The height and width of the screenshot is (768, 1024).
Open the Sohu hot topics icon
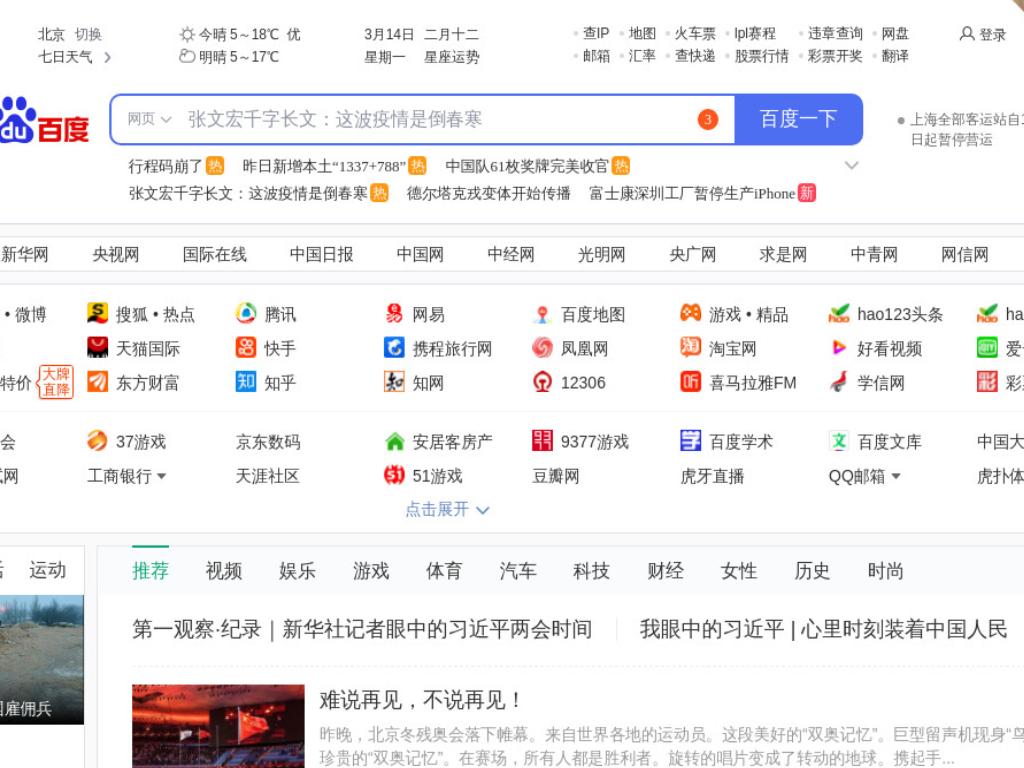point(97,313)
